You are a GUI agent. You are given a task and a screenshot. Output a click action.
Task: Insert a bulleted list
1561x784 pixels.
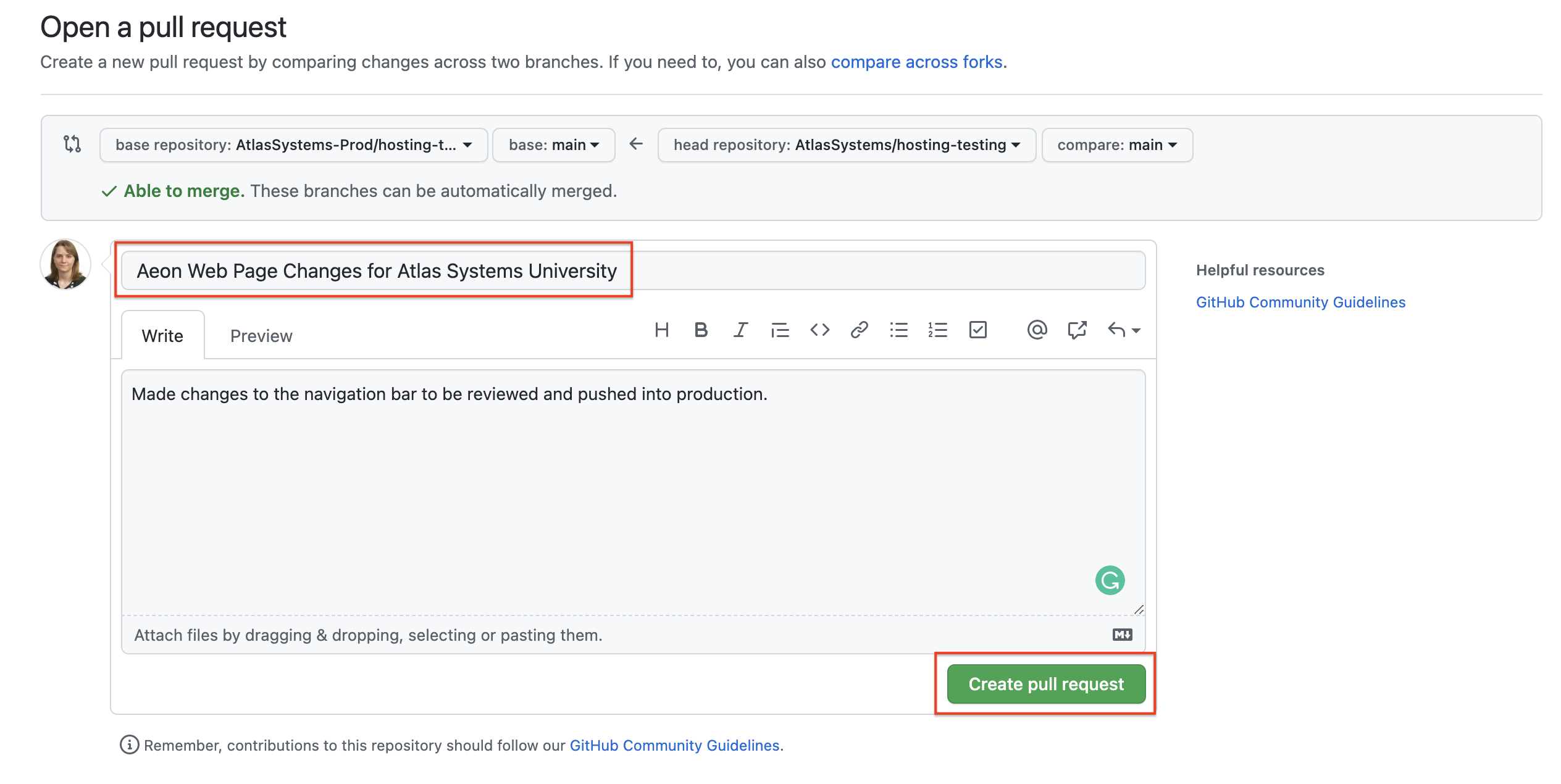(898, 330)
